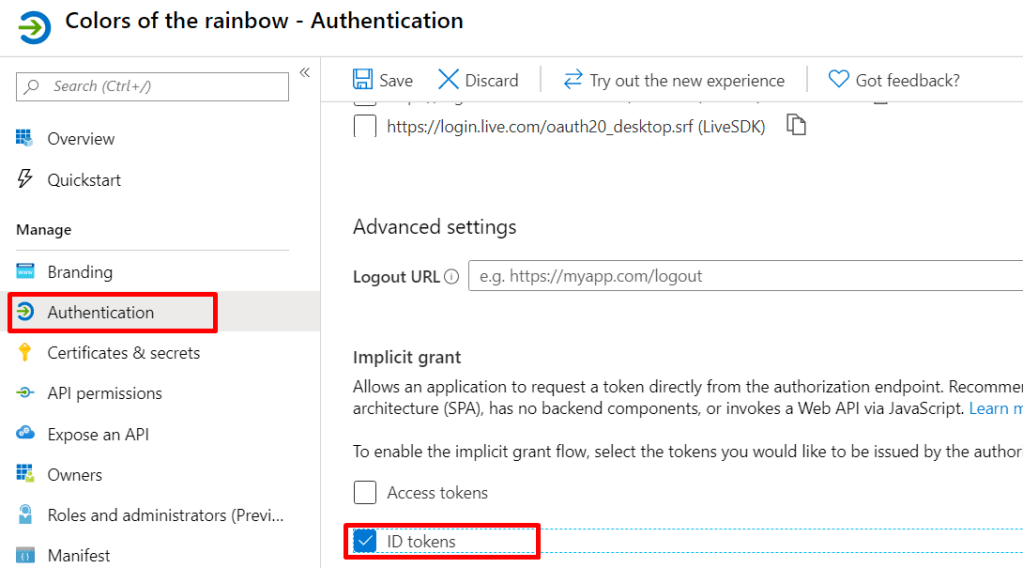Open the API permissions page
The image size is (1023, 568).
104,394
